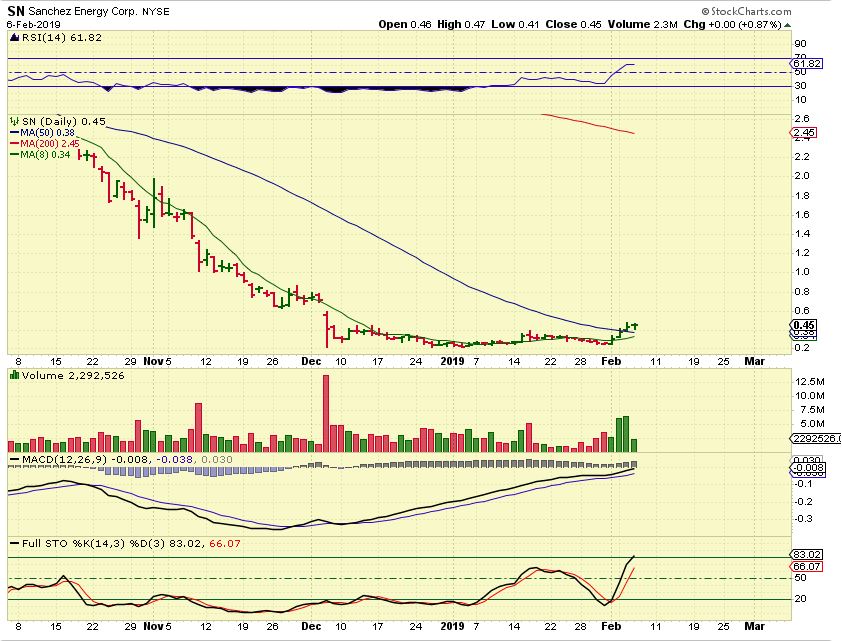This screenshot has height=641, width=842.
Task: Click the Nov label under the stochastic panel
Action: click(153, 626)
